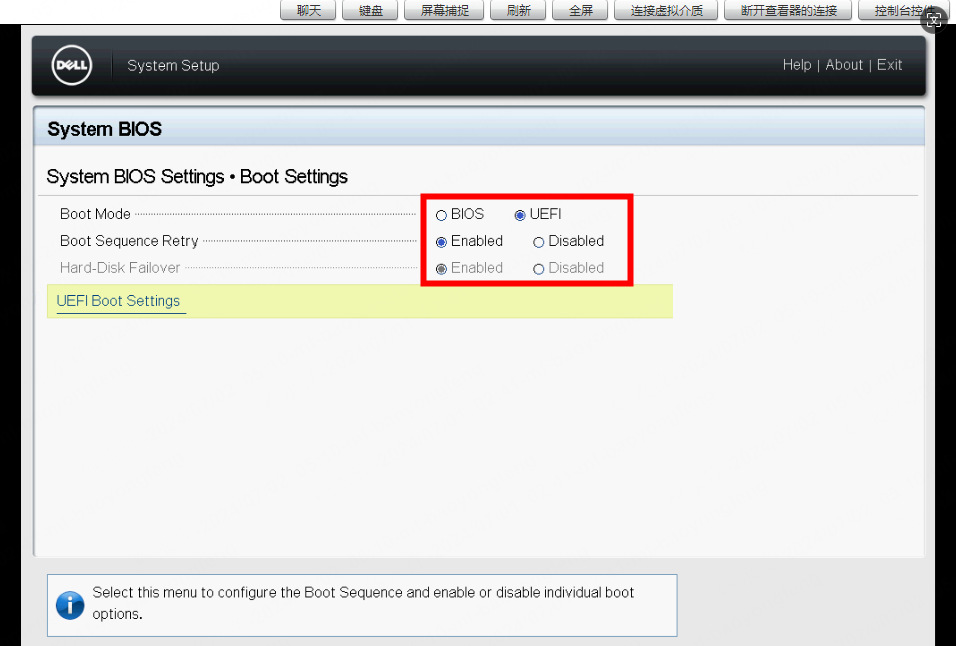Click the 屏幕捕捉 screen capture button
Image resolution: width=956 pixels, height=646 pixels.
pyautogui.click(x=444, y=10)
